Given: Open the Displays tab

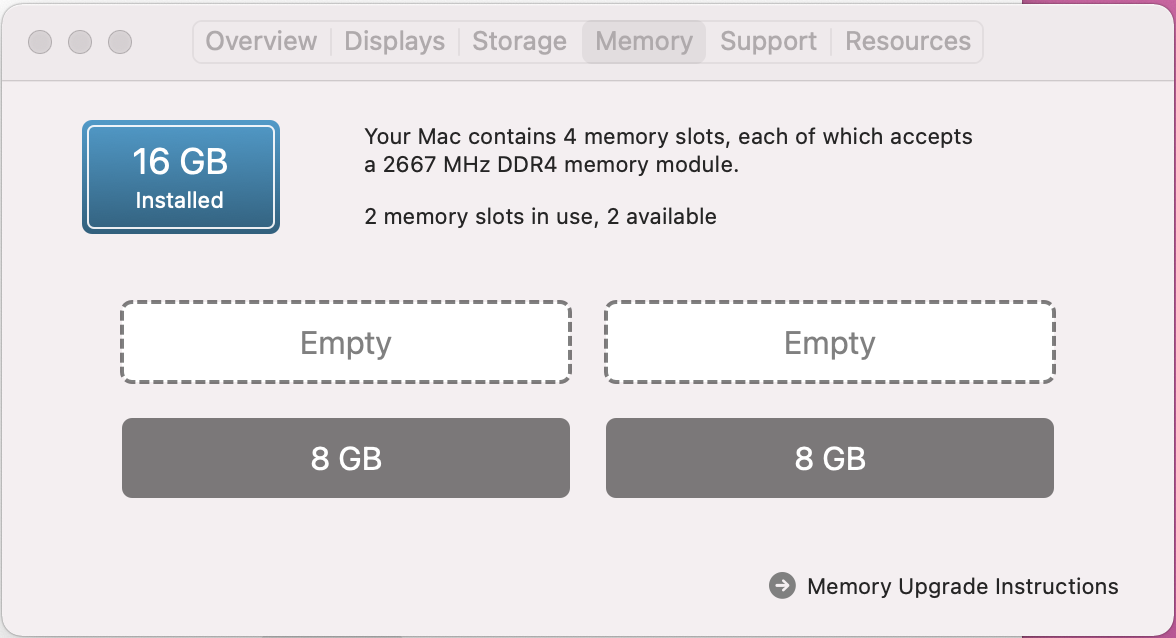Looking at the screenshot, I should coord(394,41).
